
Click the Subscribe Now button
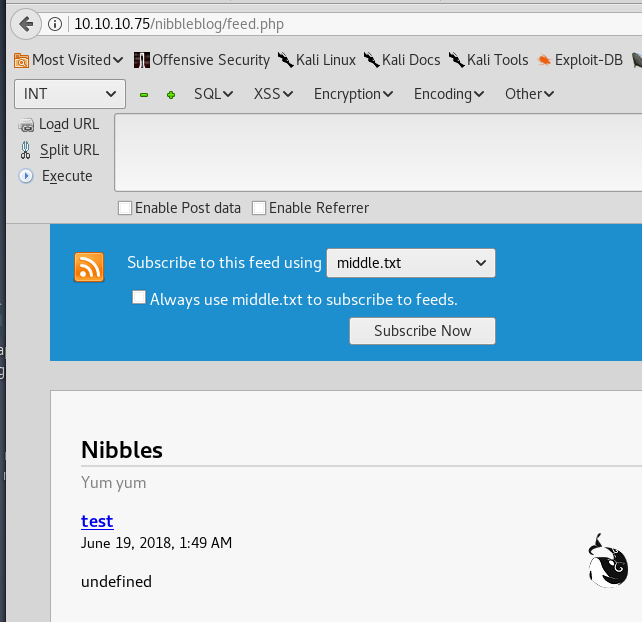422,331
